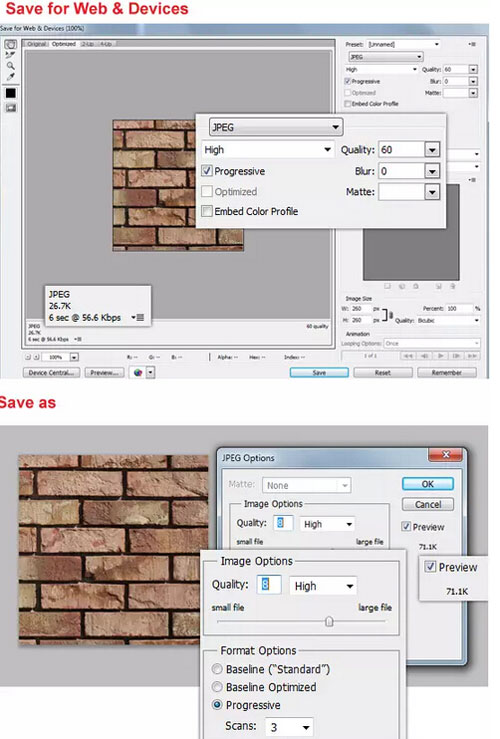Select the Eyedropper tool
Image resolution: width=500 pixels, height=739 pixels.
click(x=10, y=77)
